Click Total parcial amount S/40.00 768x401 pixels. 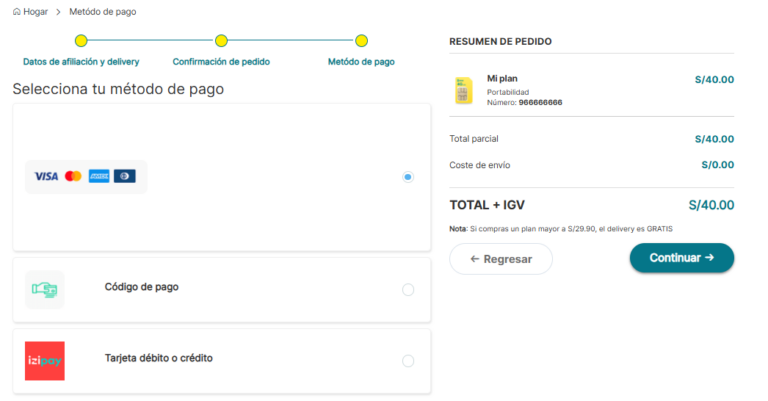(x=714, y=139)
